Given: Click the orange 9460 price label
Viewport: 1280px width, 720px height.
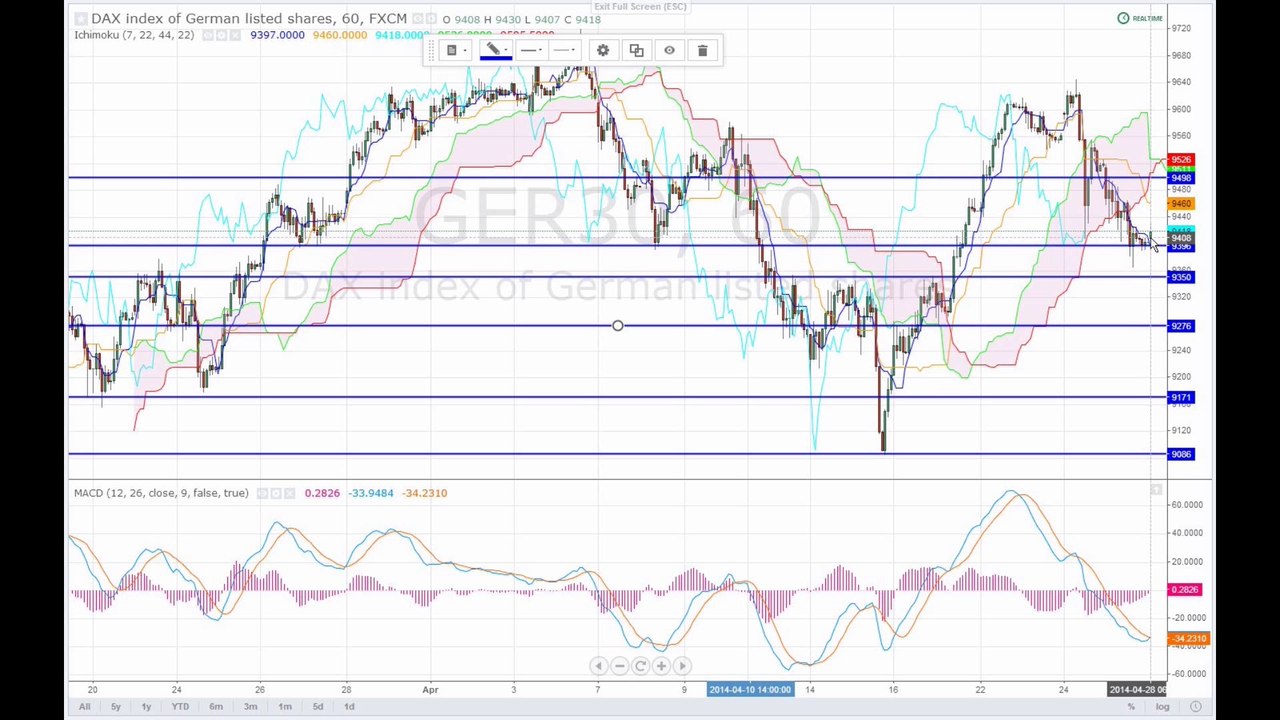Looking at the screenshot, I should 1181,204.
